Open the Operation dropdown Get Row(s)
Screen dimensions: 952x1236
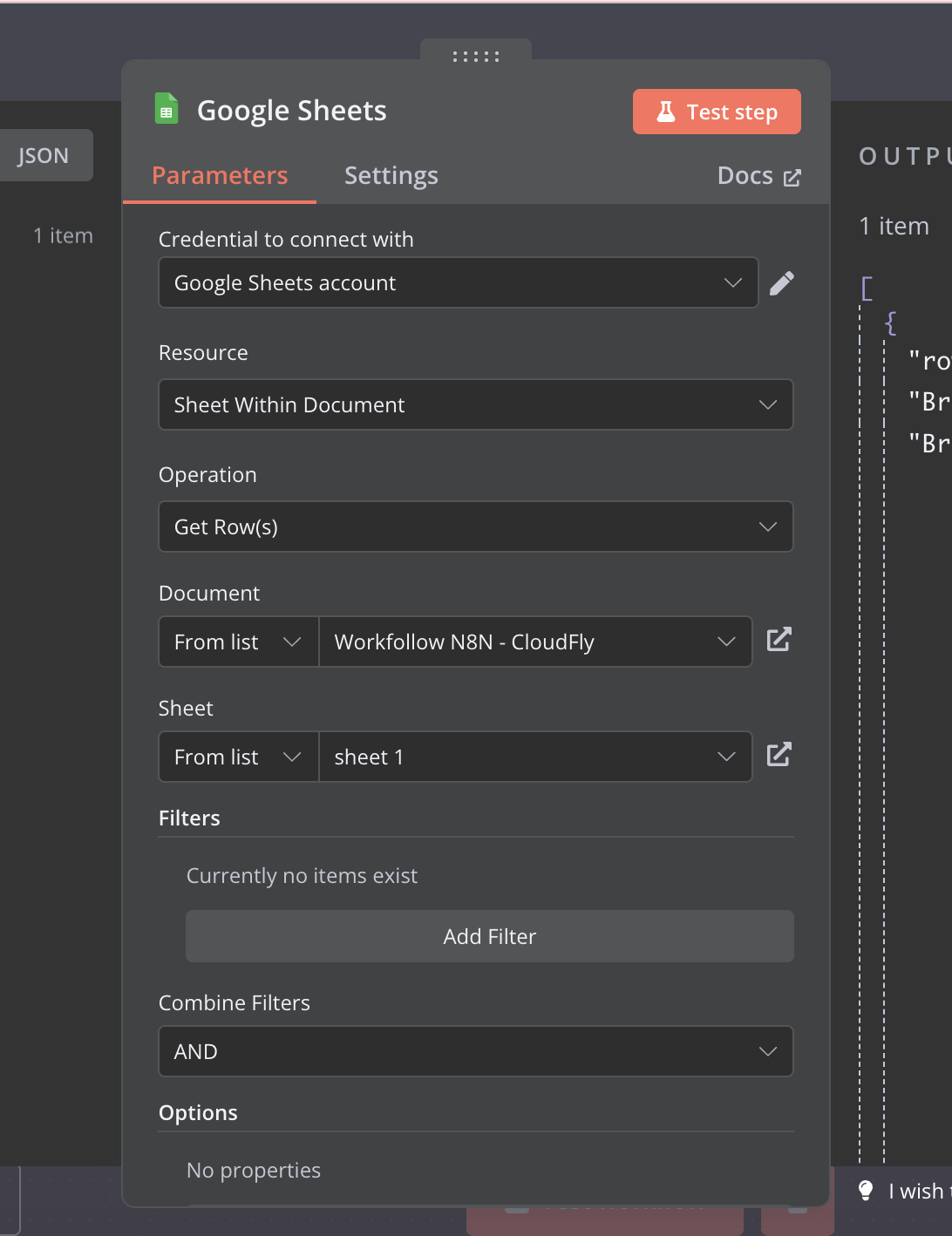tap(476, 526)
